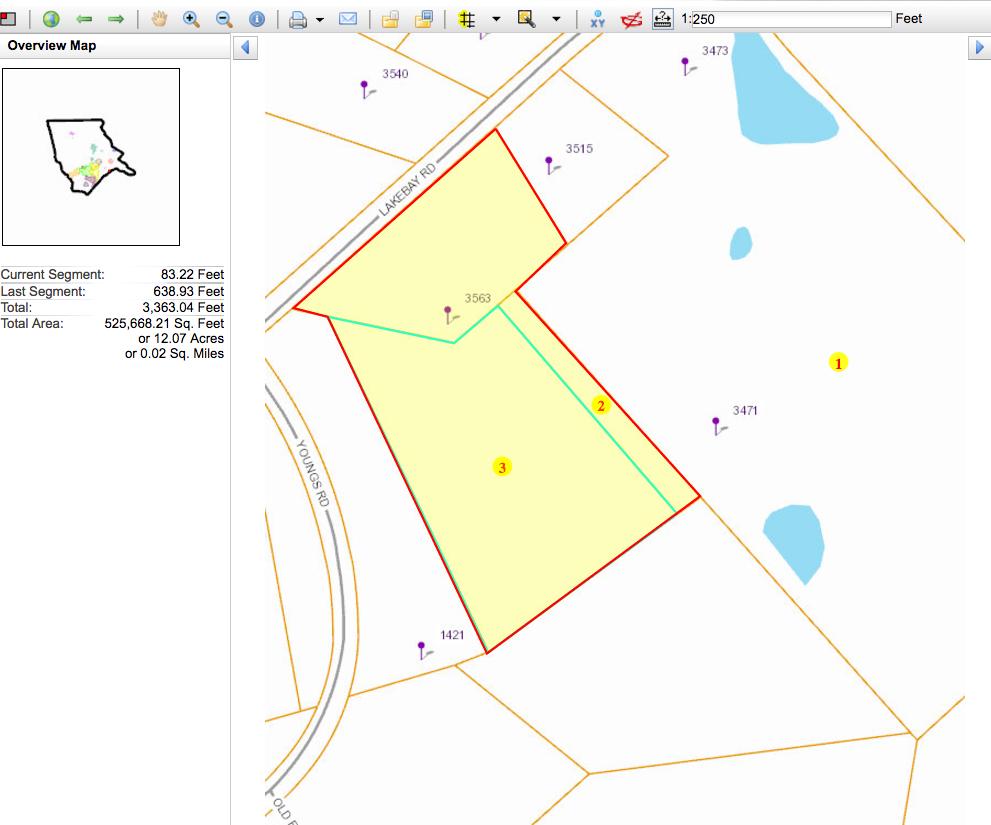Viewport: 991px width, 825px height.
Task: Click the 3473 parcel address marker
Action: pos(688,66)
